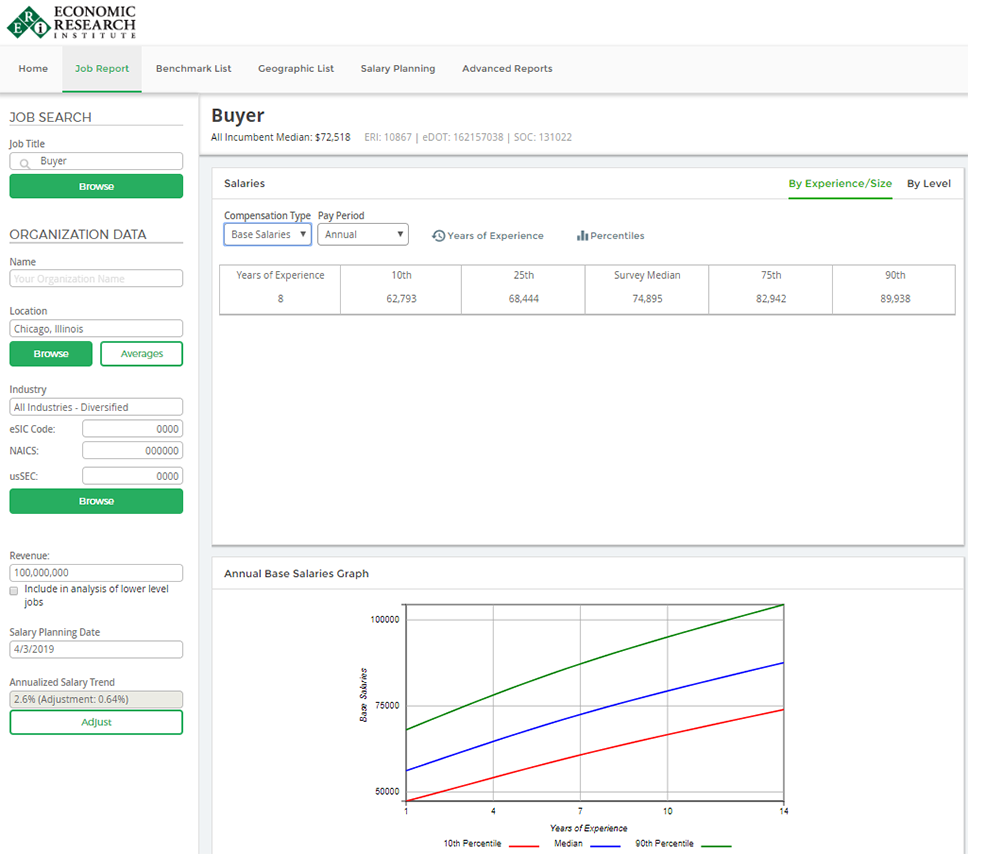Screen dimensions: 1000x854
Task: Open the Benchmark List tab
Action: 193,68
